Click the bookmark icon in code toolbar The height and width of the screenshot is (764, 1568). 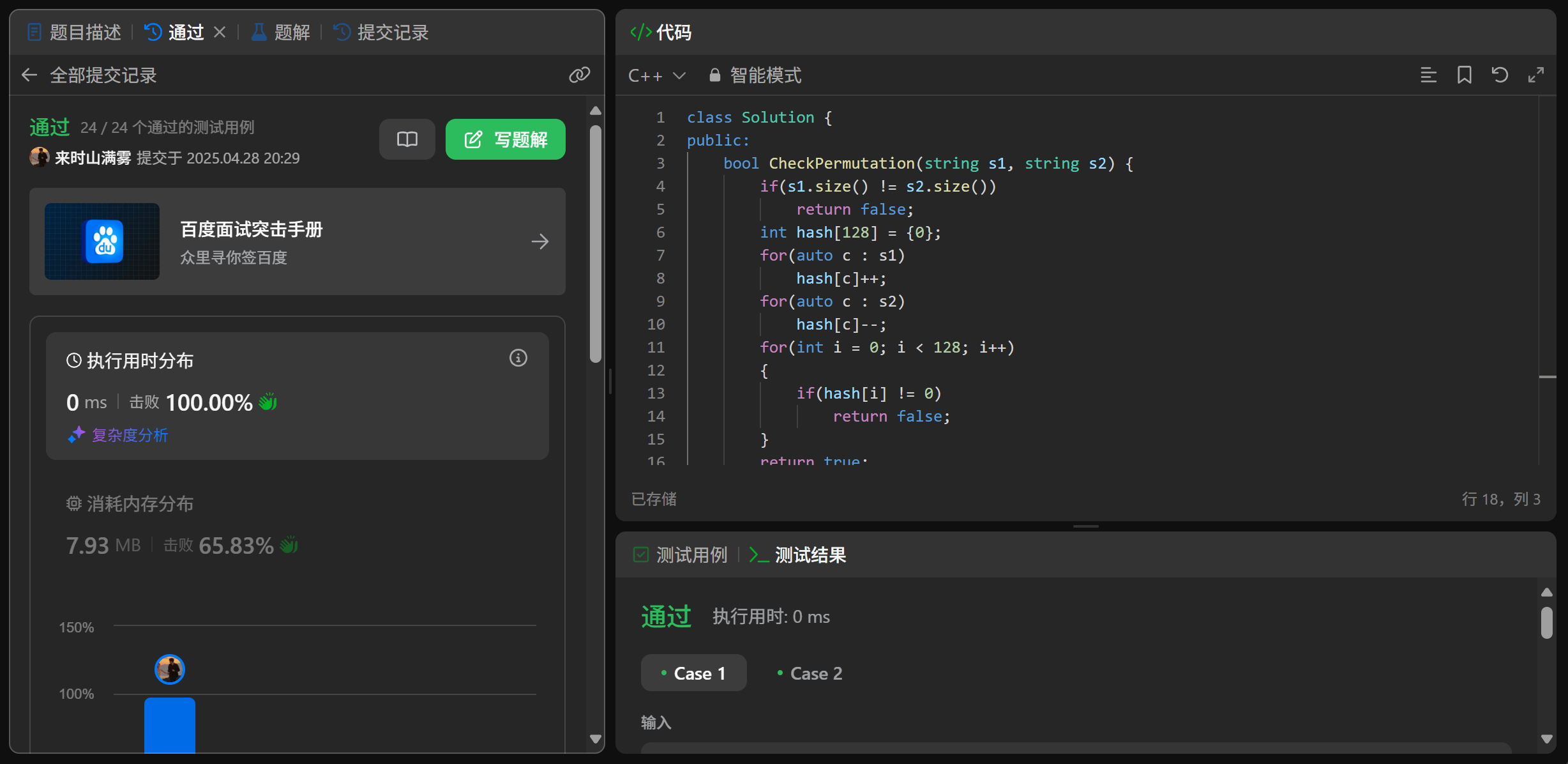coord(1464,75)
